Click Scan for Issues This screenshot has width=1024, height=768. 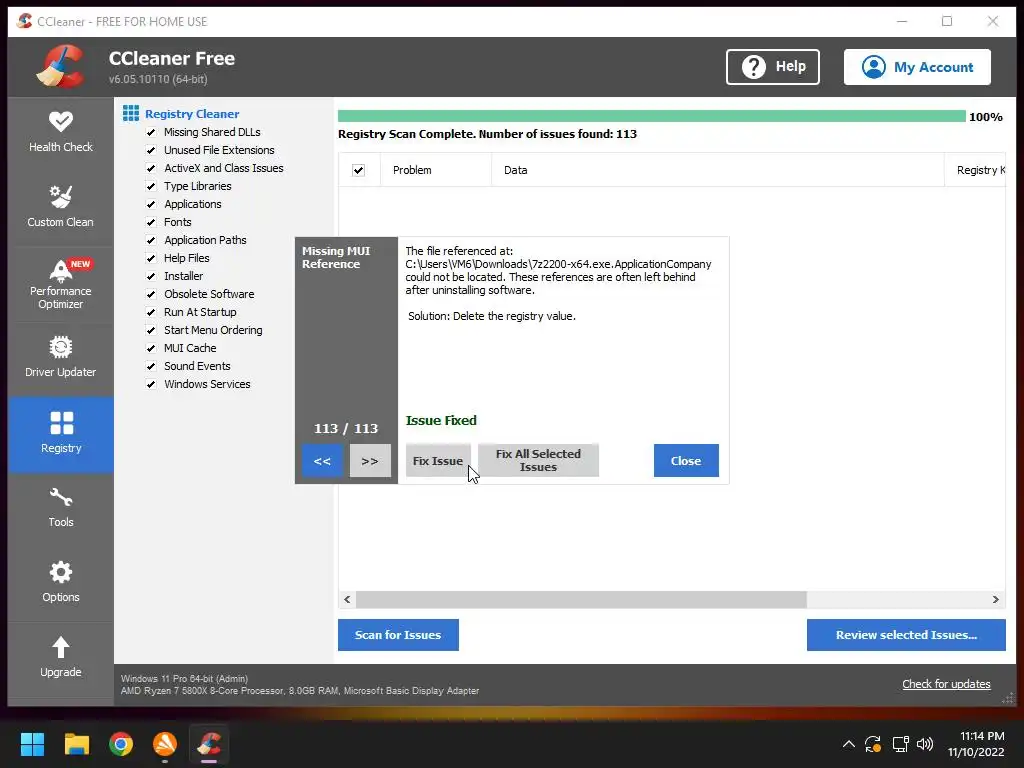[398, 635]
